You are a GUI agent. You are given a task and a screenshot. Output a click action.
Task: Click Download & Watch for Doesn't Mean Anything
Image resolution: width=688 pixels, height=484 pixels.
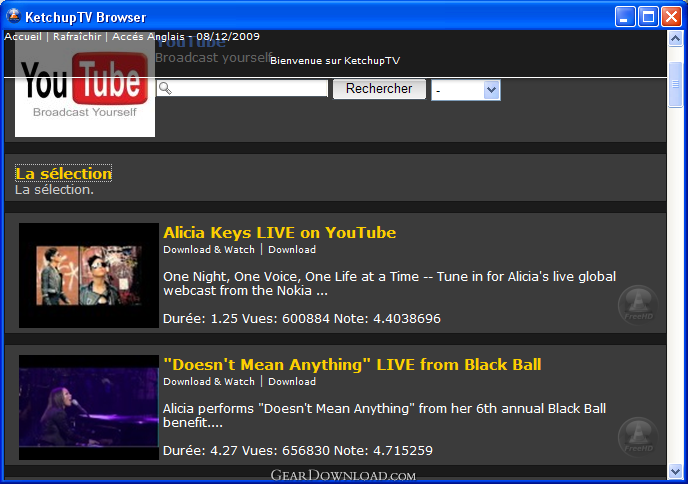(209, 382)
